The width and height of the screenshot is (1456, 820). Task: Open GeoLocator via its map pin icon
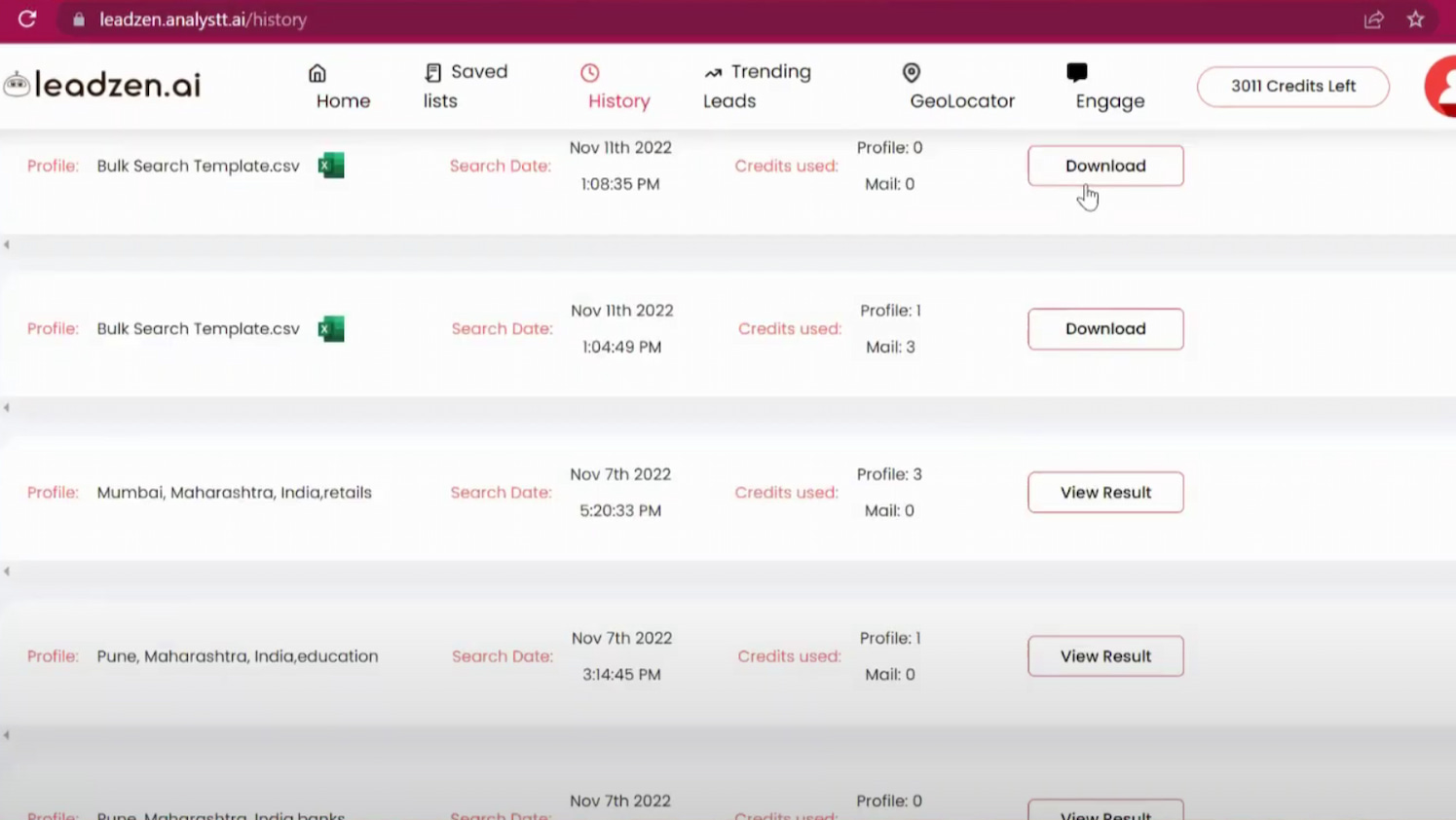click(912, 72)
